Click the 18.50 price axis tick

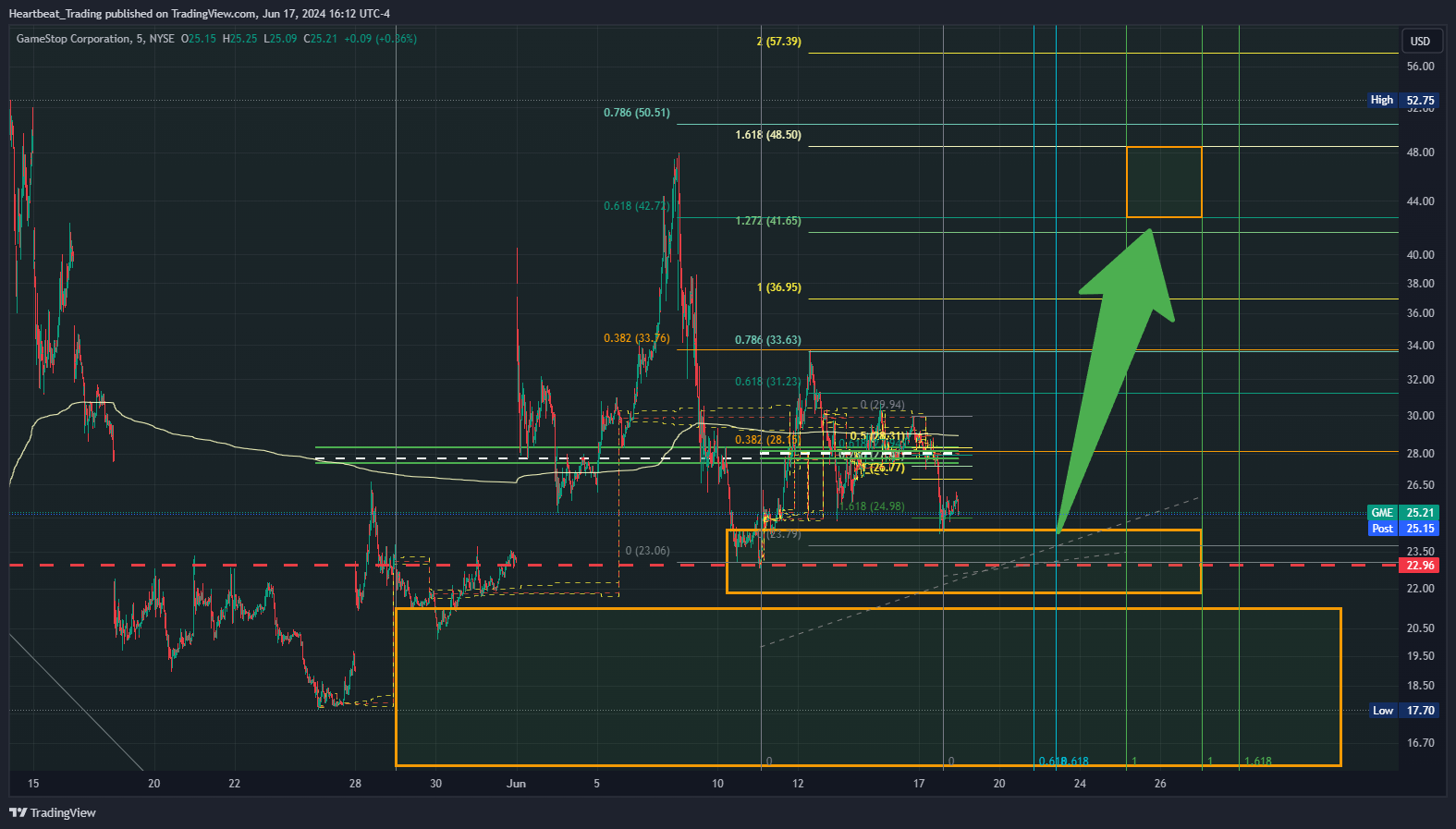pos(1420,686)
